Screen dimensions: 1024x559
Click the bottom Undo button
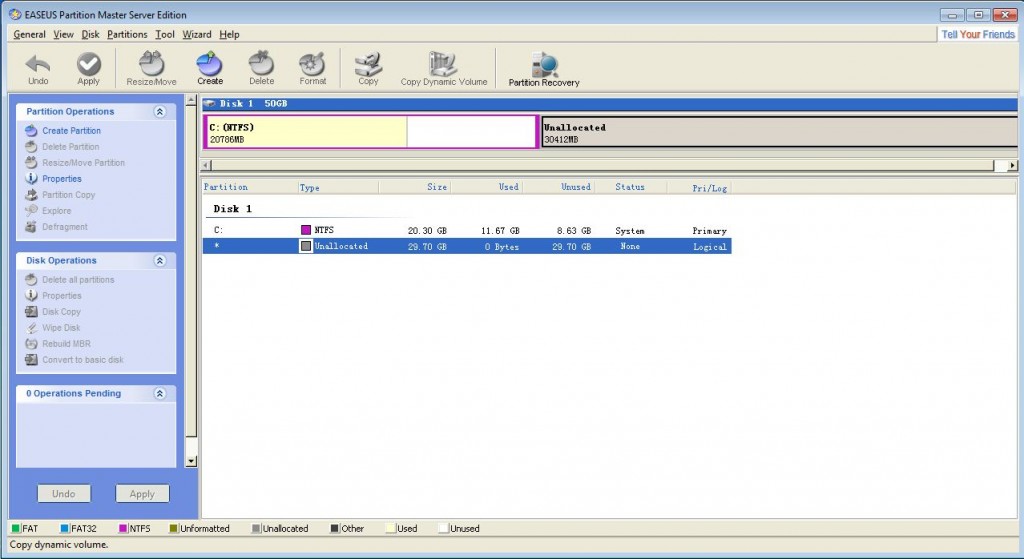[x=63, y=494]
